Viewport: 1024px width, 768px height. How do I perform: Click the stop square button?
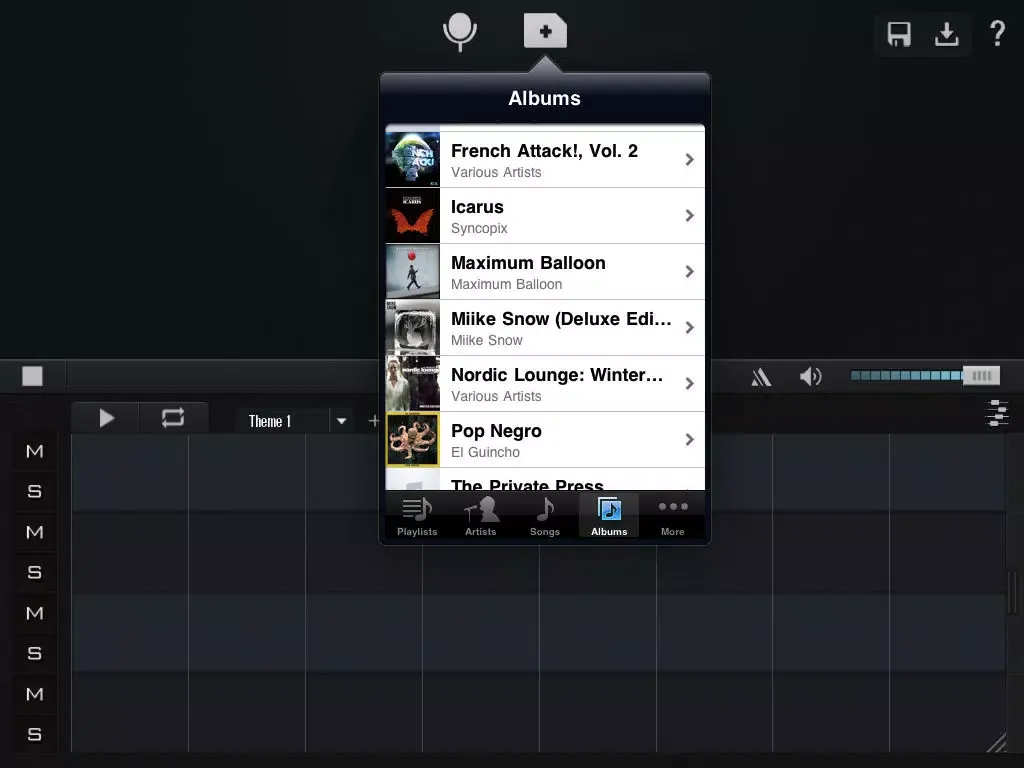pos(32,376)
